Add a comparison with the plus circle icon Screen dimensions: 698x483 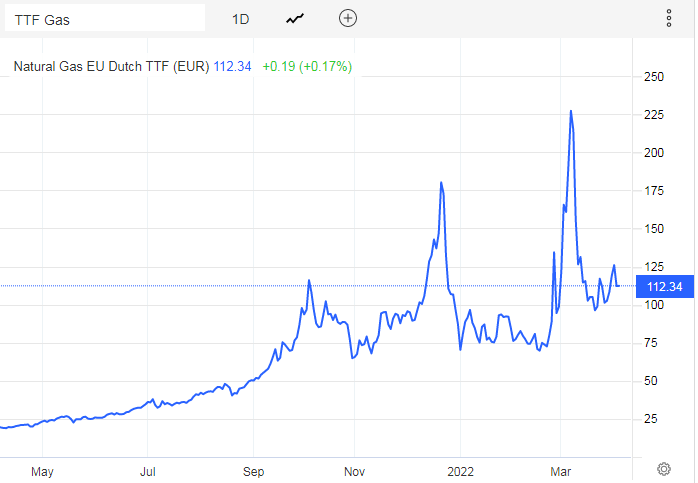pyautogui.click(x=348, y=18)
